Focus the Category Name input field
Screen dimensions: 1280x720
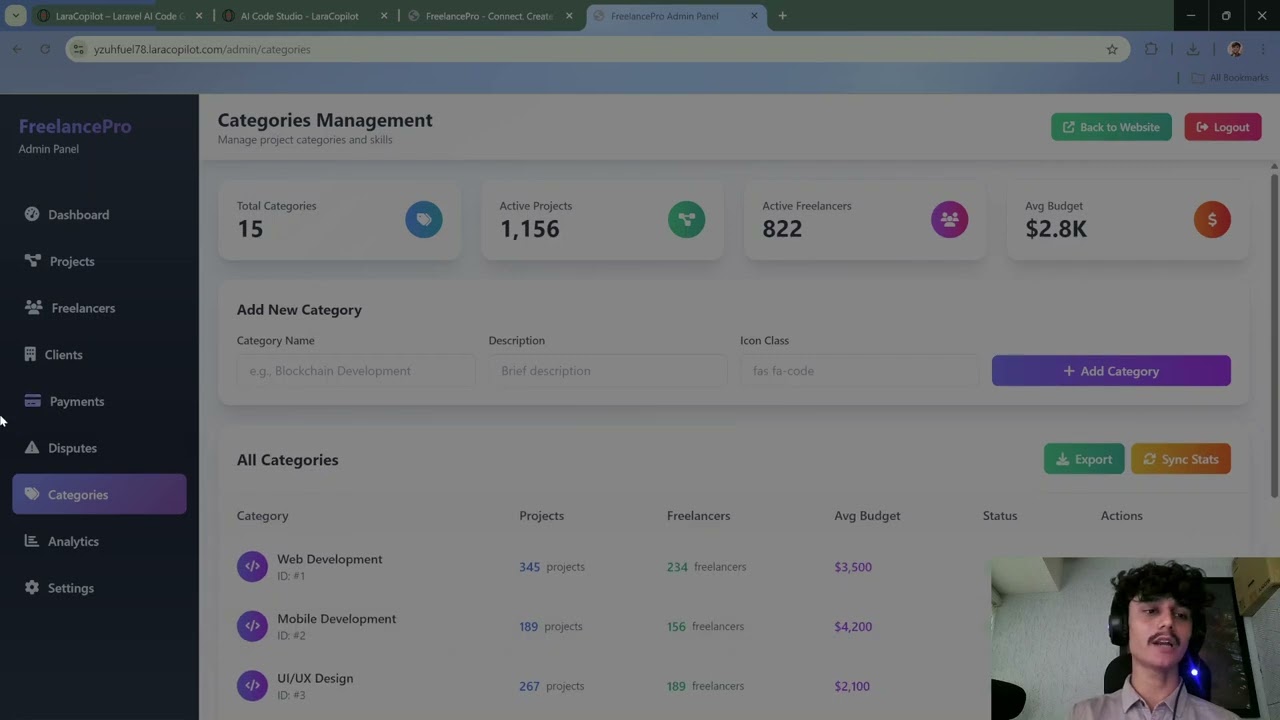[x=356, y=371]
